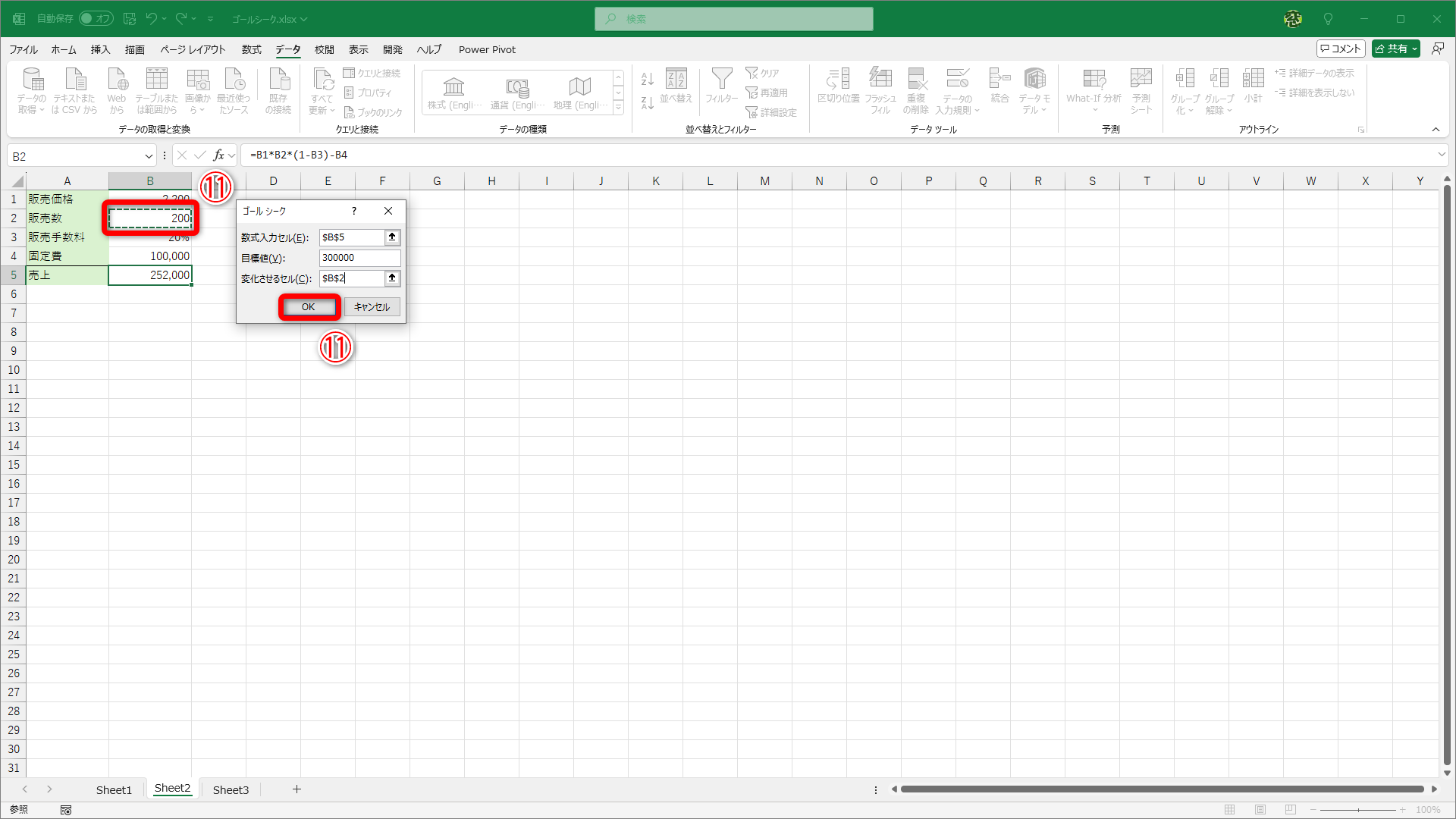Toggle the AutoSave switch
The image size is (1456, 819).
click(x=96, y=18)
